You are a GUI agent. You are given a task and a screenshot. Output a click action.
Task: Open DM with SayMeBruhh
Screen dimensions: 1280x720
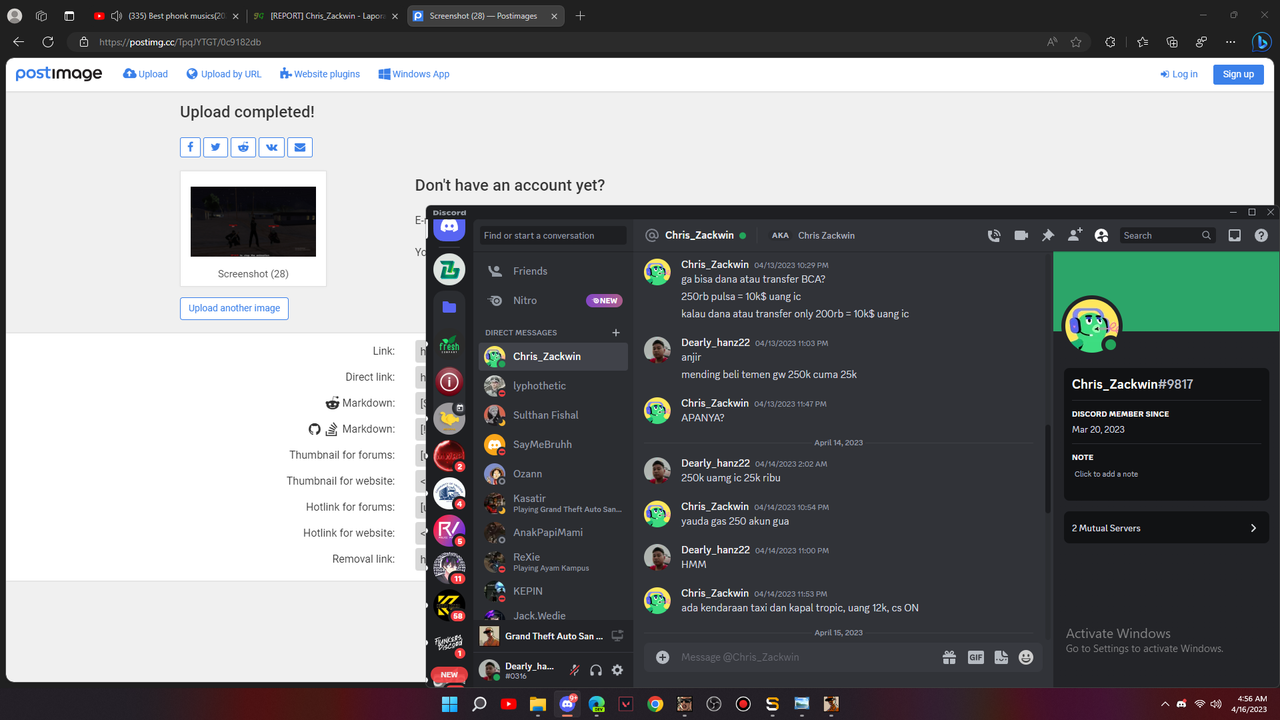(x=553, y=444)
